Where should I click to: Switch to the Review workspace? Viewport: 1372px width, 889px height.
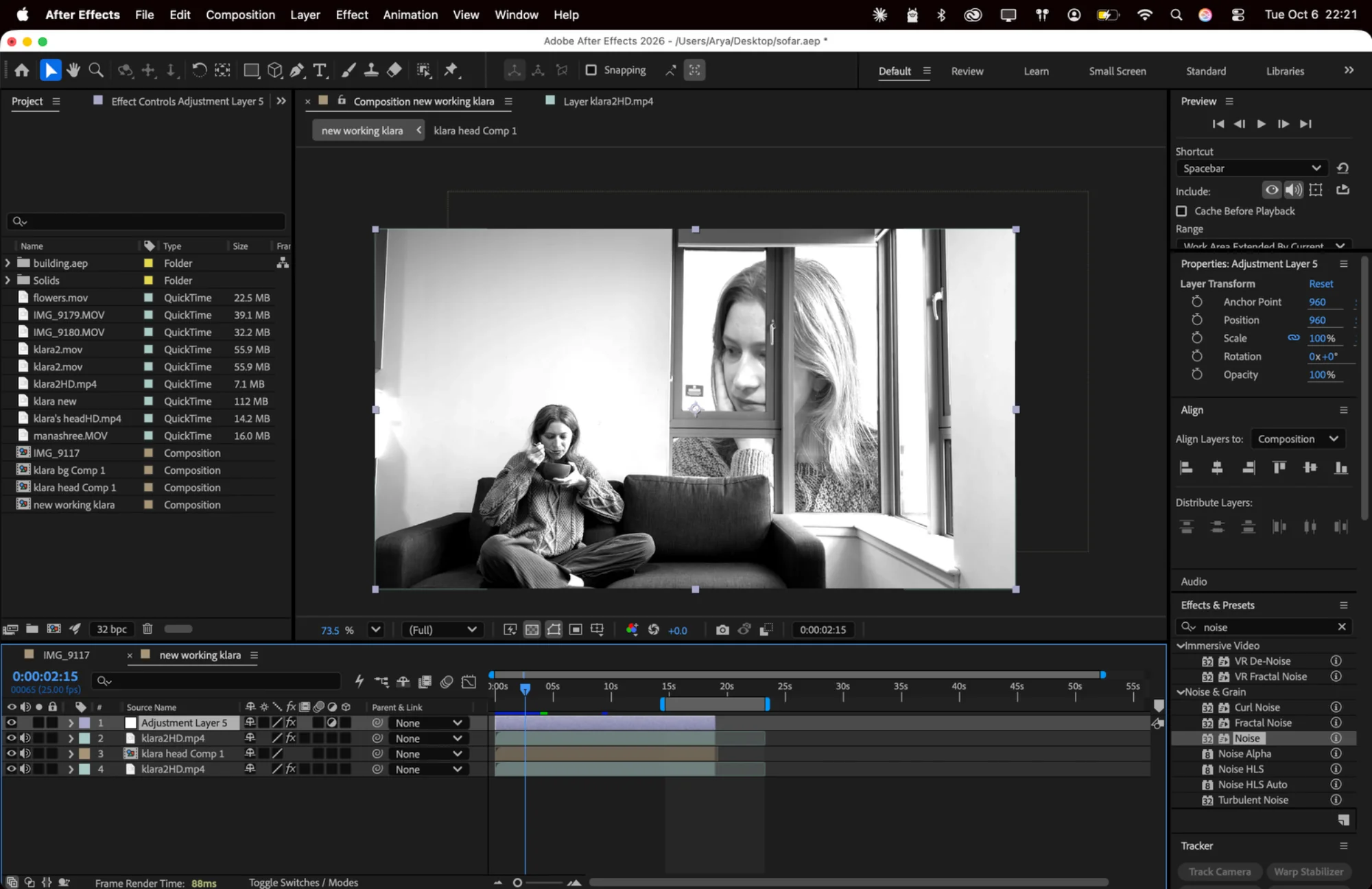click(x=967, y=71)
